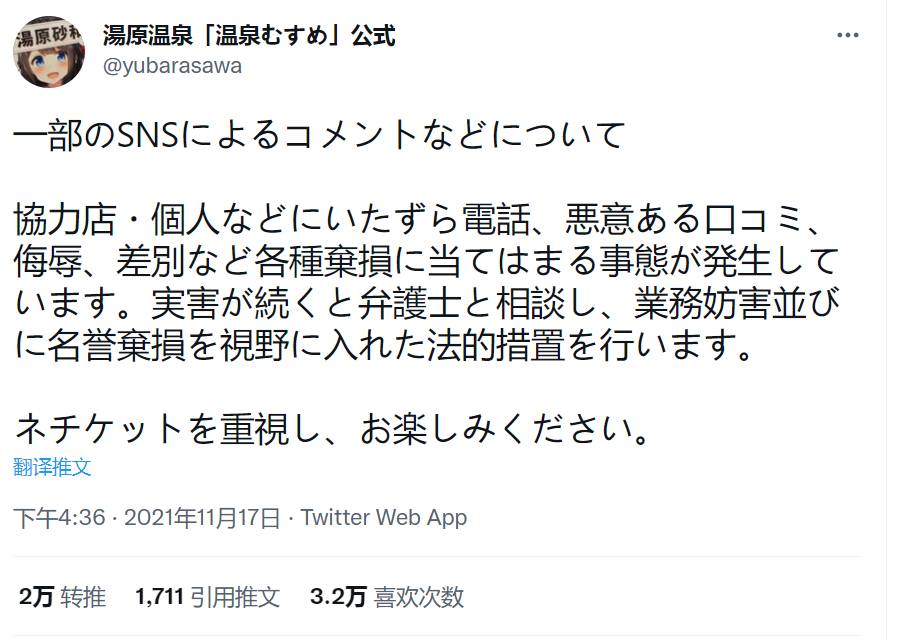Click the line starting with 侮辱、差別
The height and width of the screenshot is (640, 912).
point(420,260)
